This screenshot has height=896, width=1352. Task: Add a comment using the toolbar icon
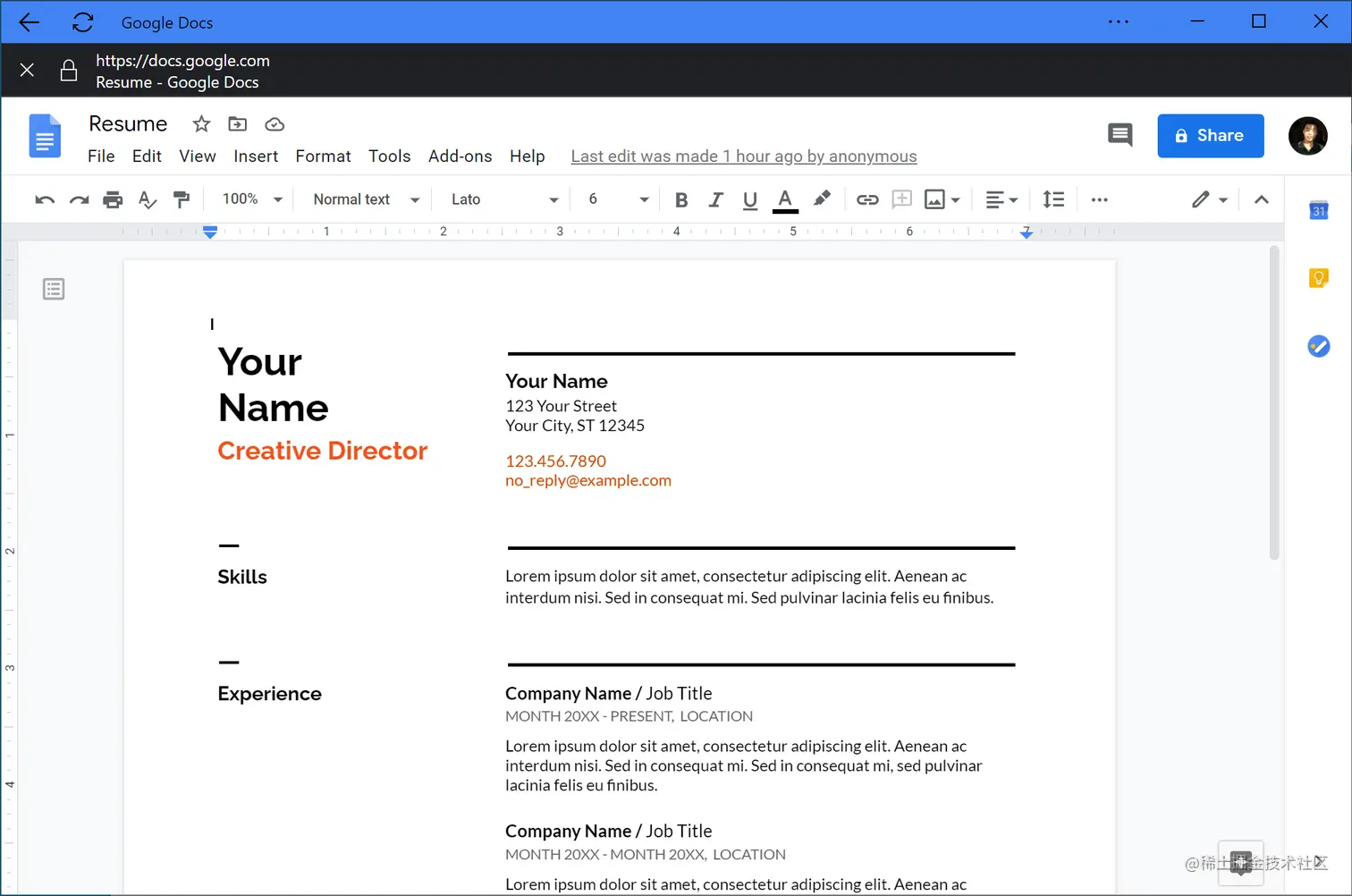coord(902,199)
